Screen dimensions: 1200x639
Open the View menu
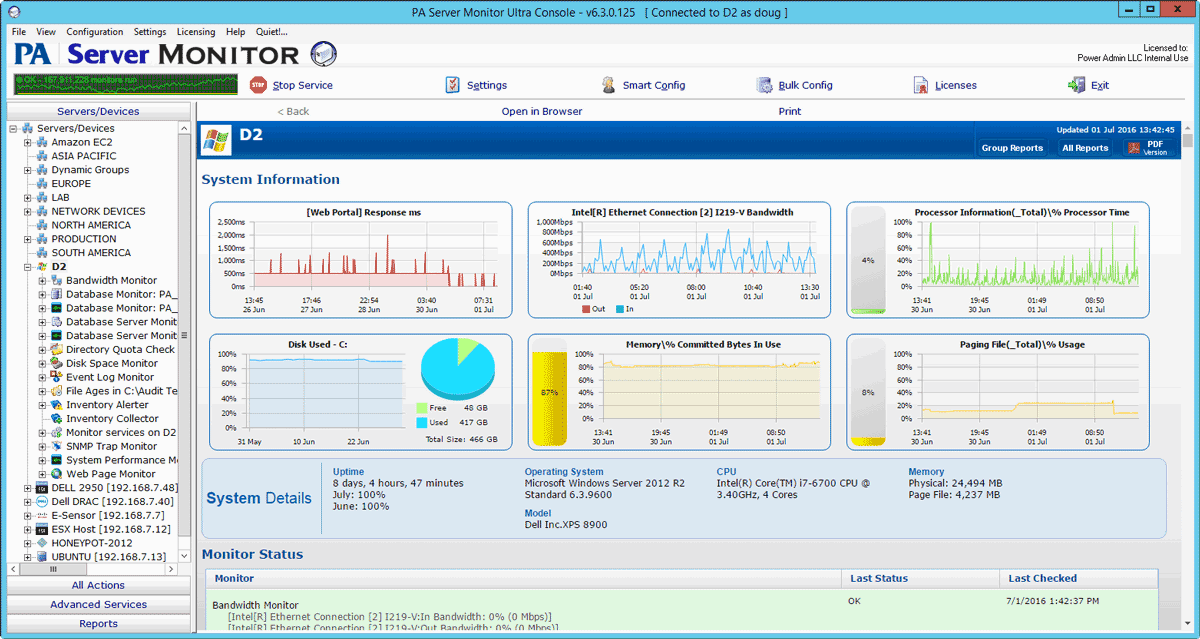pos(46,32)
